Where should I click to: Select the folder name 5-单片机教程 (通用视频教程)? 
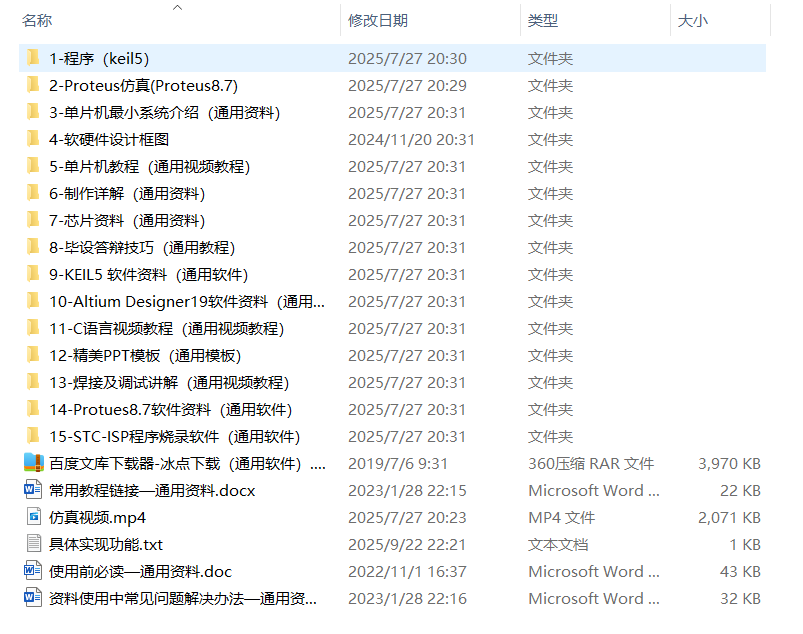pyautogui.click(x=150, y=166)
